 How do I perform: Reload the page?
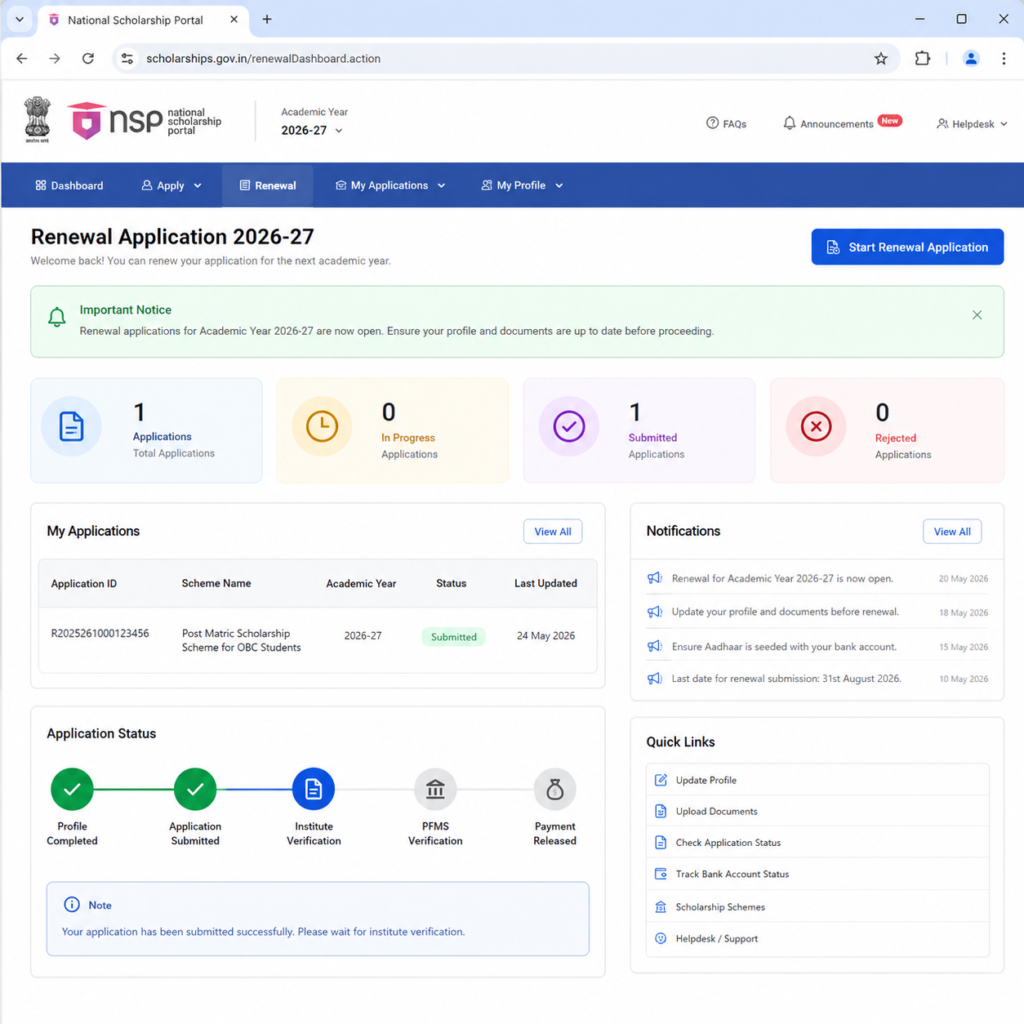coord(88,59)
